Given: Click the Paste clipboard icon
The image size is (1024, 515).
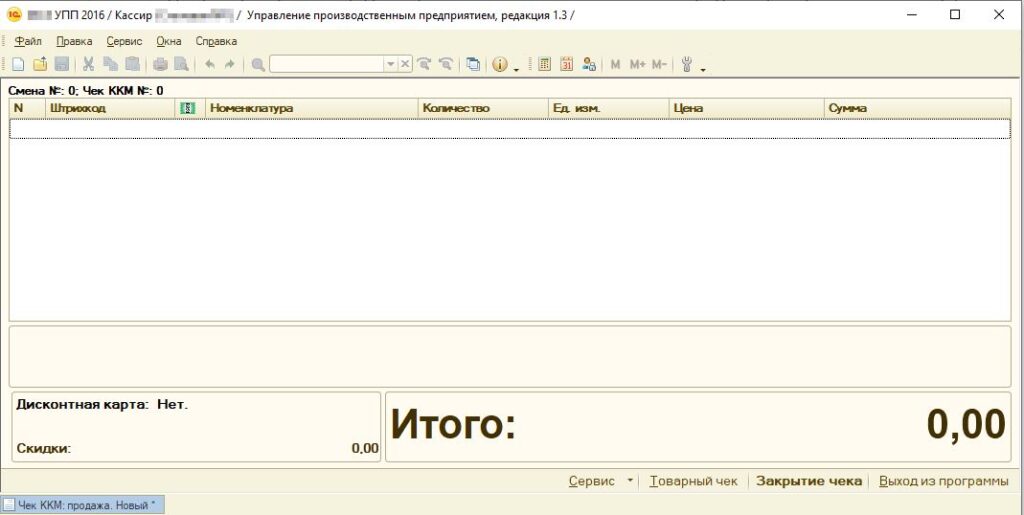Looking at the screenshot, I should coord(133,64).
